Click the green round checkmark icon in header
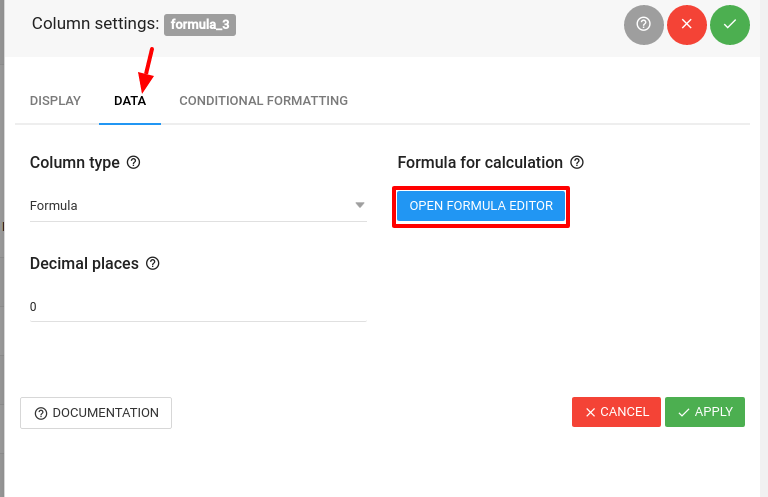Image resolution: width=768 pixels, height=497 pixels. tap(730, 24)
